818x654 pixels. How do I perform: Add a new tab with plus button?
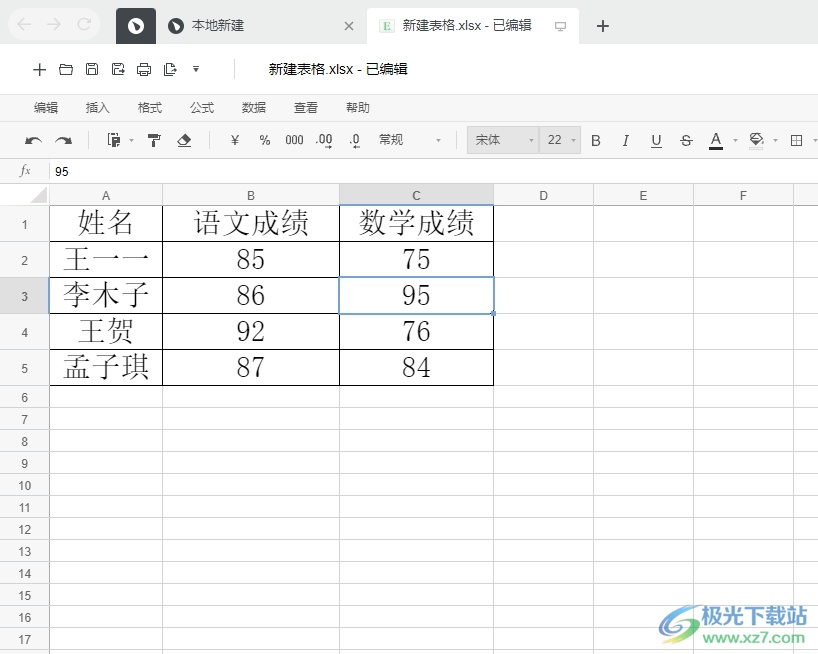click(603, 26)
